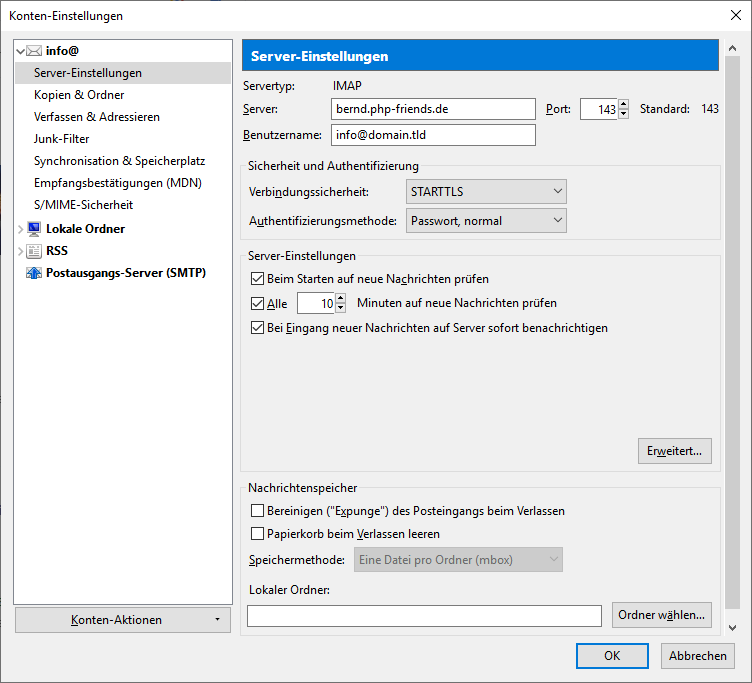Select Junk-Filter in the sidebar
The height and width of the screenshot is (683, 752).
coord(62,139)
